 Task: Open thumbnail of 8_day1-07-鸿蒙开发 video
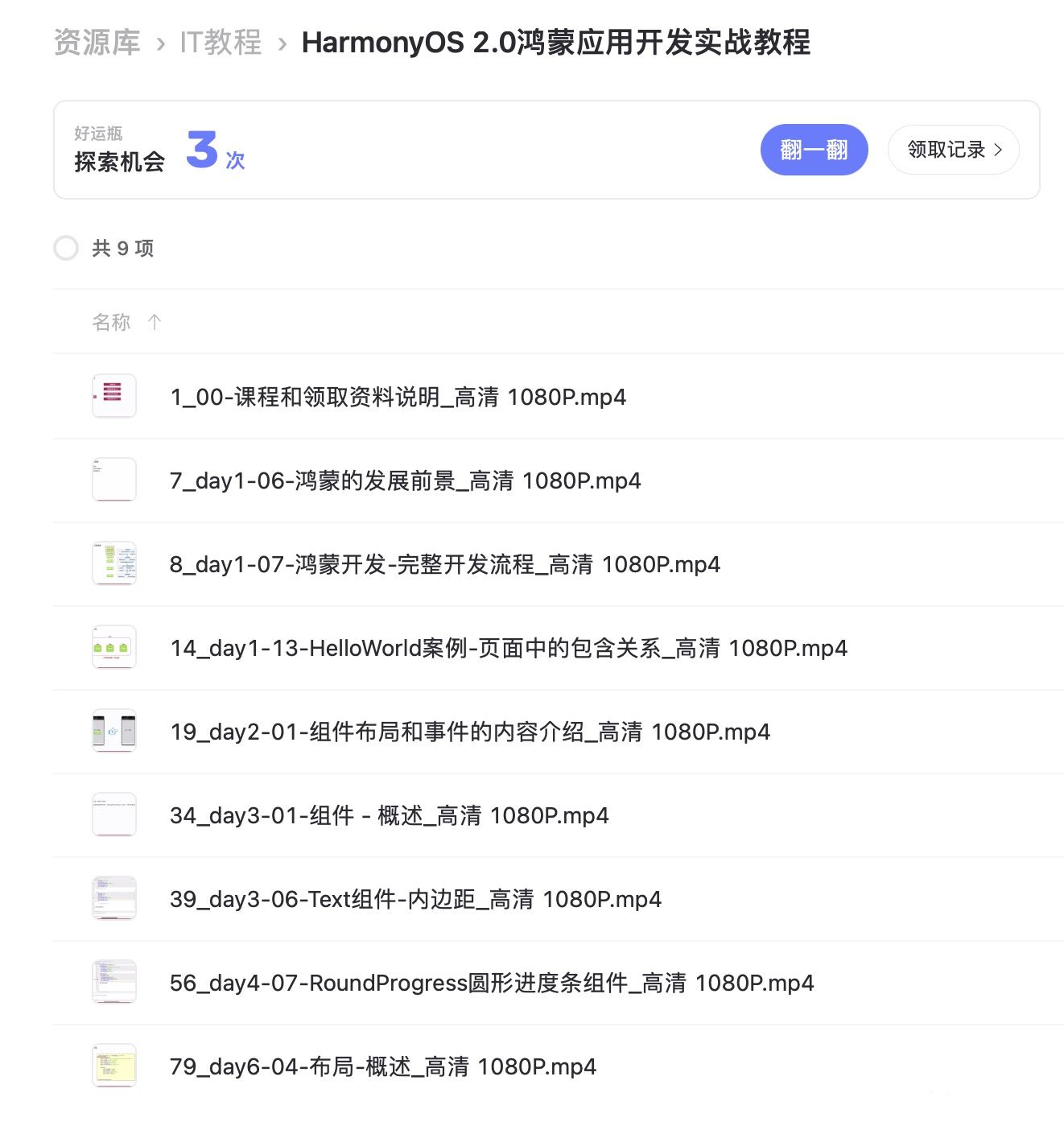[114, 563]
